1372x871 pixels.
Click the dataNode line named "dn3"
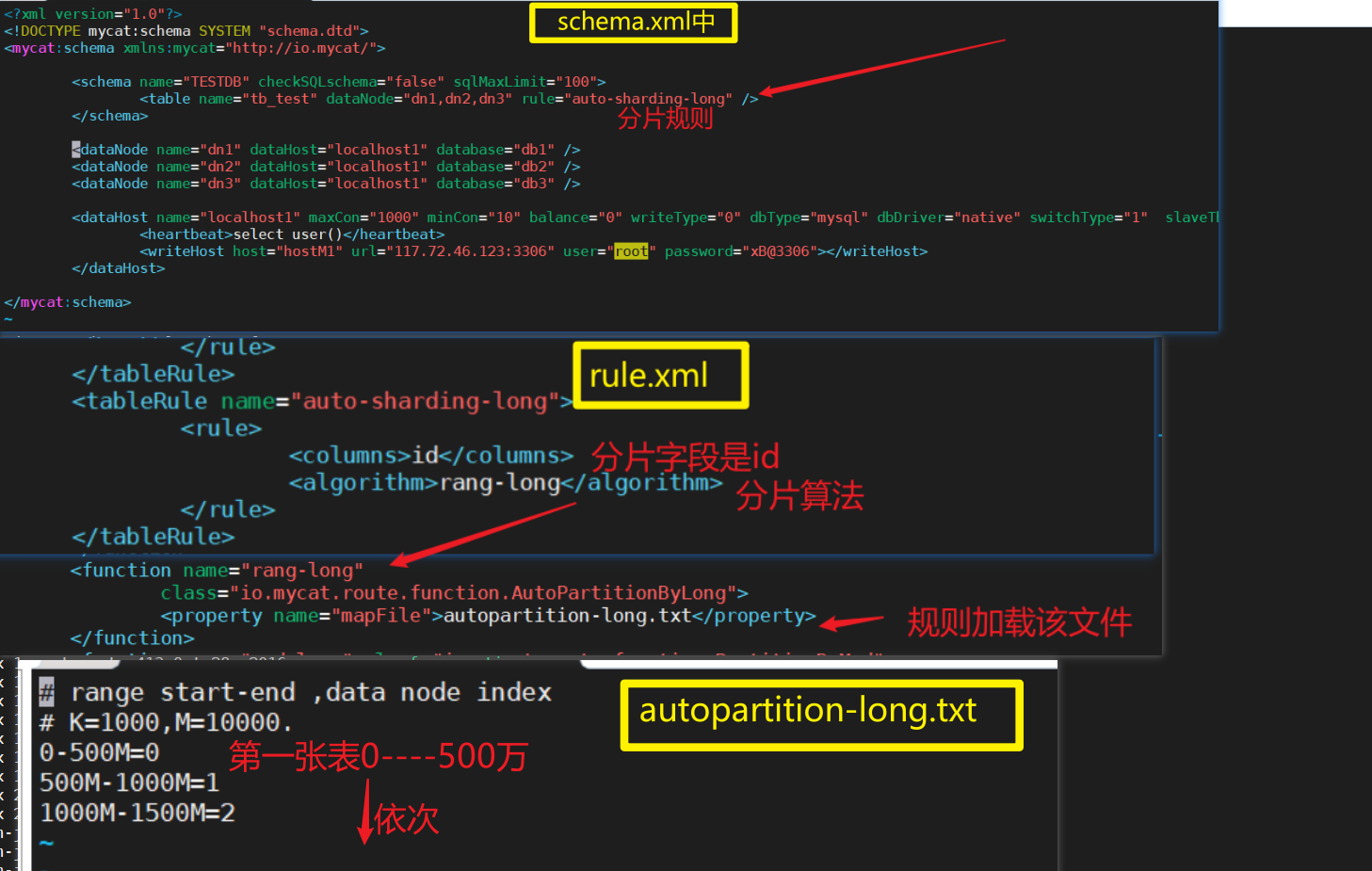[x=326, y=184]
